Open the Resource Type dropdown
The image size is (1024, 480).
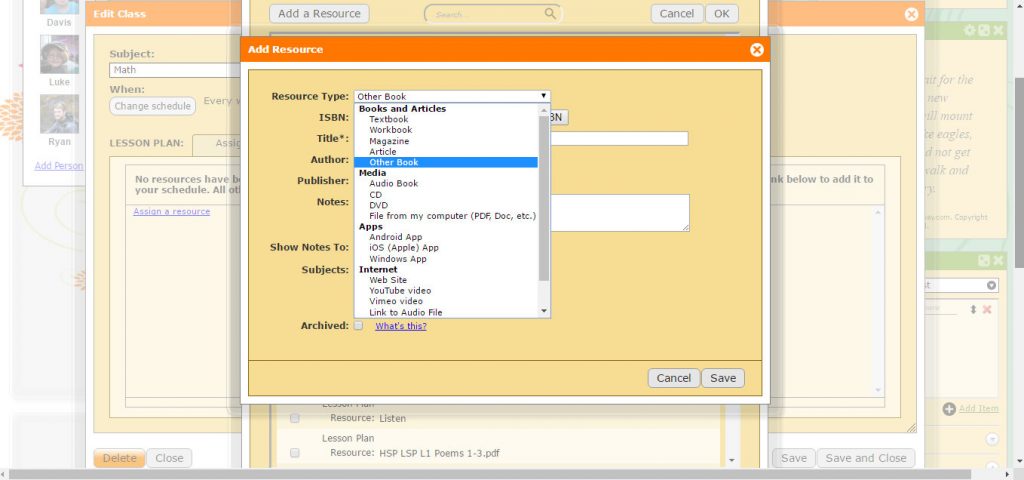coord(451,97)
